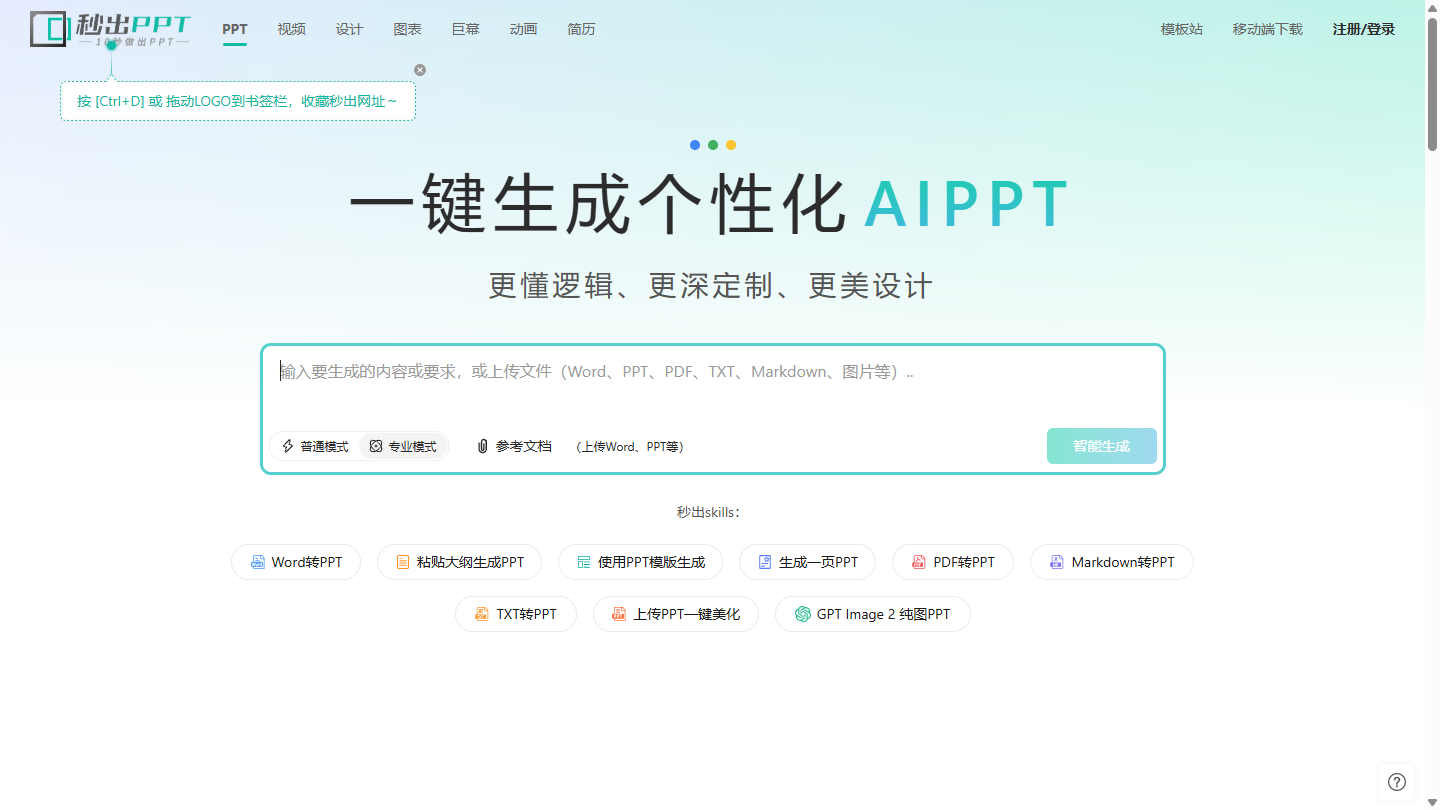Click the PDF转PPT file icon
The image size is (1440, 810).
[919, 562]
